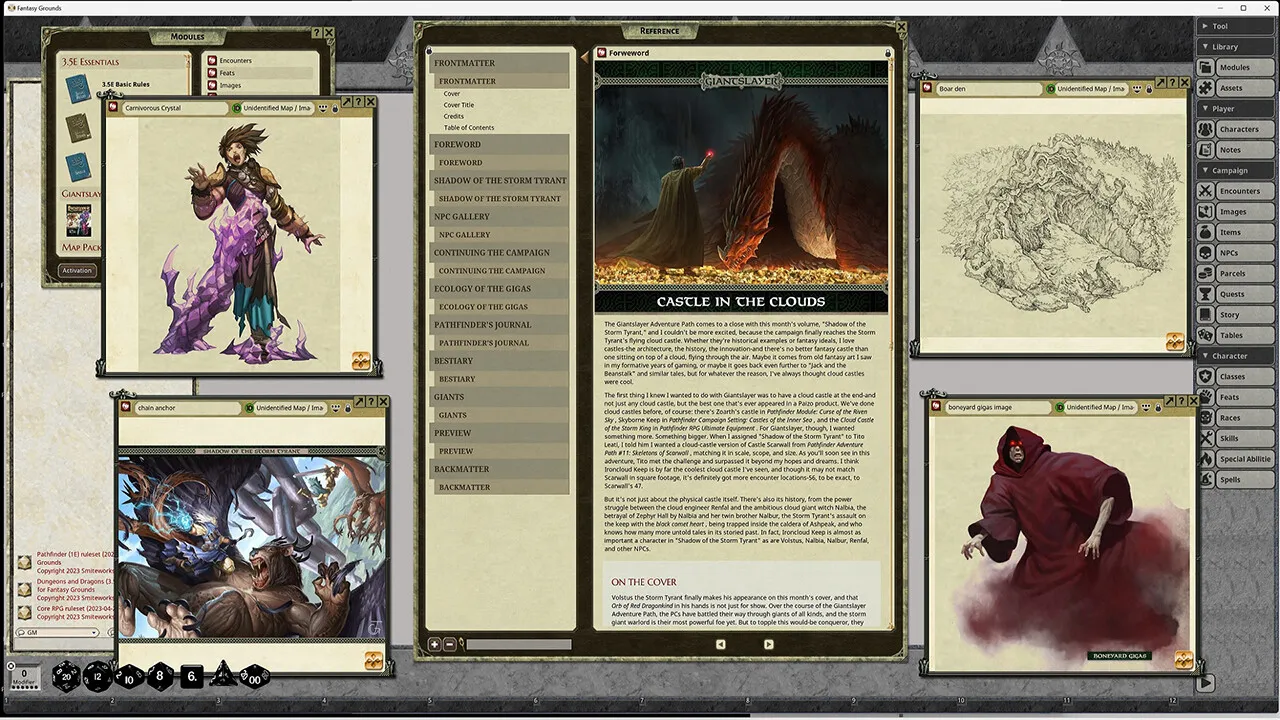Viewport: 1280px width, 720px height.
Task: Click the boneyard gigas image toolbar button
Action: [1183, 660]
